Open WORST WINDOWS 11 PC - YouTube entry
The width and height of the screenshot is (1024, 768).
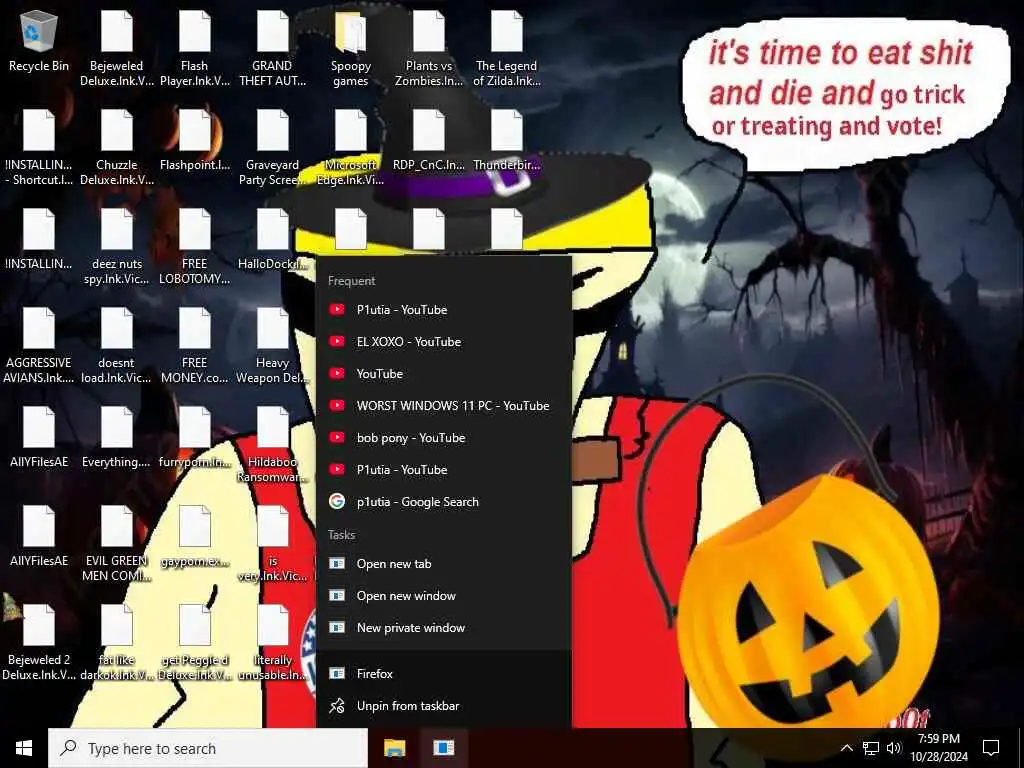pos(443,406)
